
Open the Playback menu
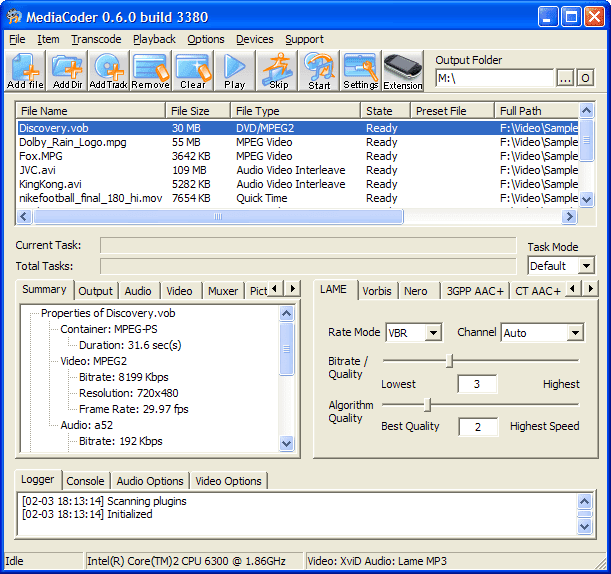(154, 39)
